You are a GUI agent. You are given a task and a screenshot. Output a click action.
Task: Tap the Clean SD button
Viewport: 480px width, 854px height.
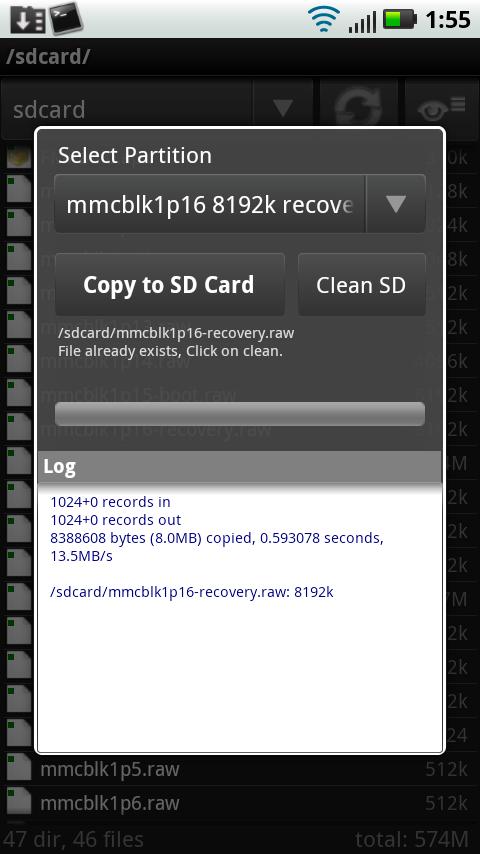pyautogui.click(x=361, y=284)
